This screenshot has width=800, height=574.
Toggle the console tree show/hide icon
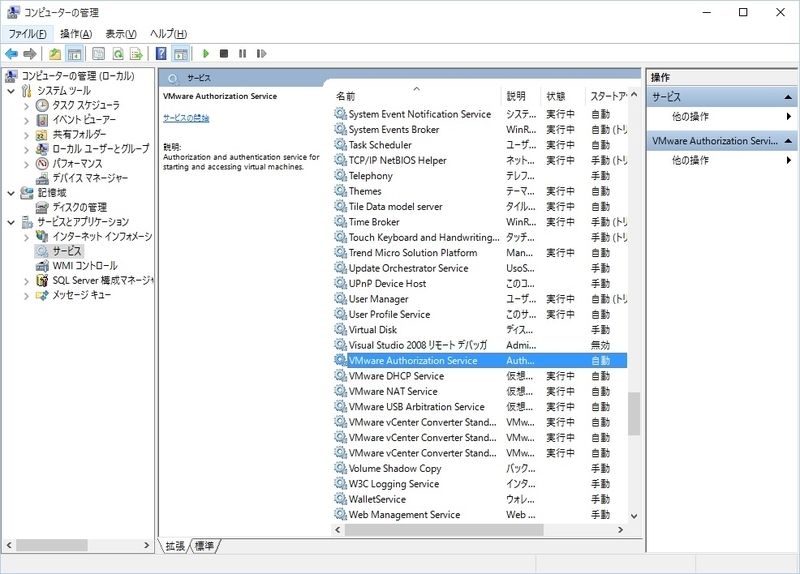[75, 54]
